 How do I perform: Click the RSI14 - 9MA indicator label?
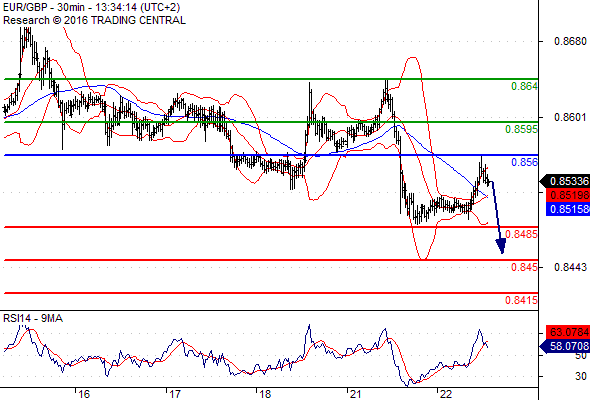point(33,318)
